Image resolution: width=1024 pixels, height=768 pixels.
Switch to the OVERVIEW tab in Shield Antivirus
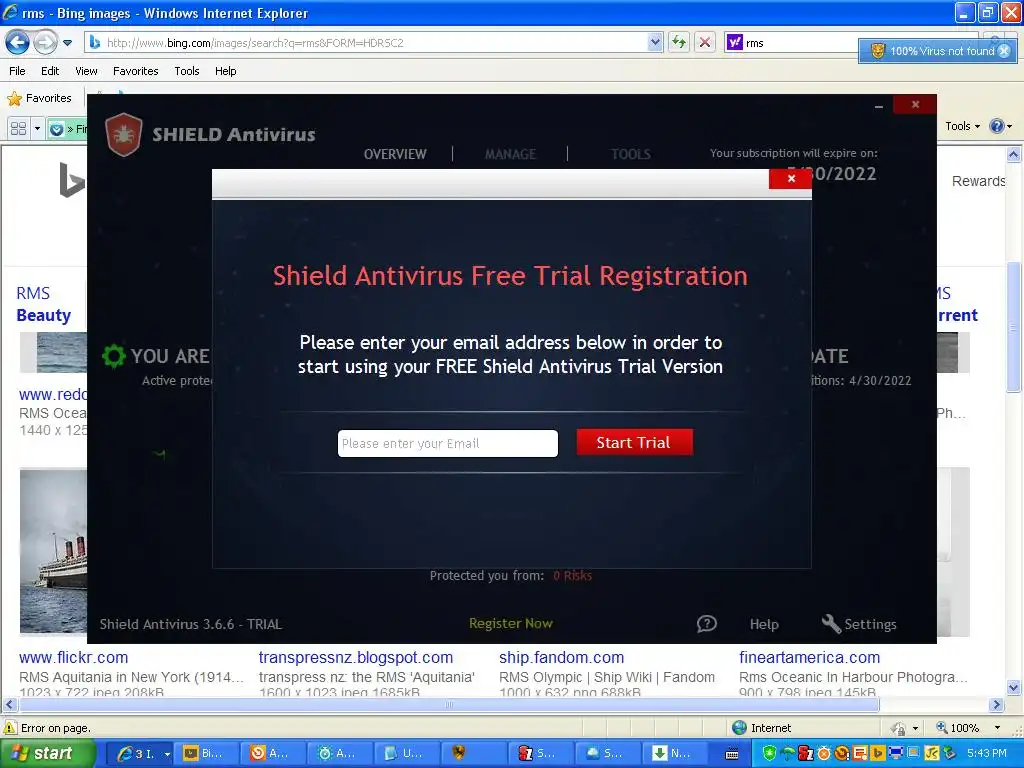(x=395, y=154)
